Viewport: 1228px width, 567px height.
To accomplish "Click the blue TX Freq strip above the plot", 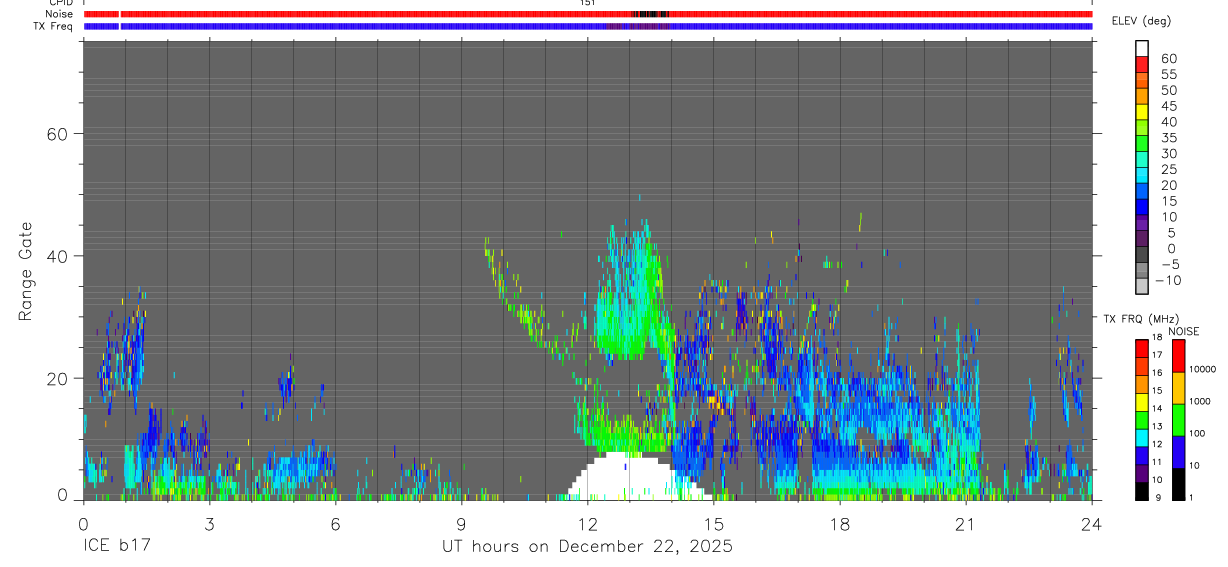I will point(588,26).
